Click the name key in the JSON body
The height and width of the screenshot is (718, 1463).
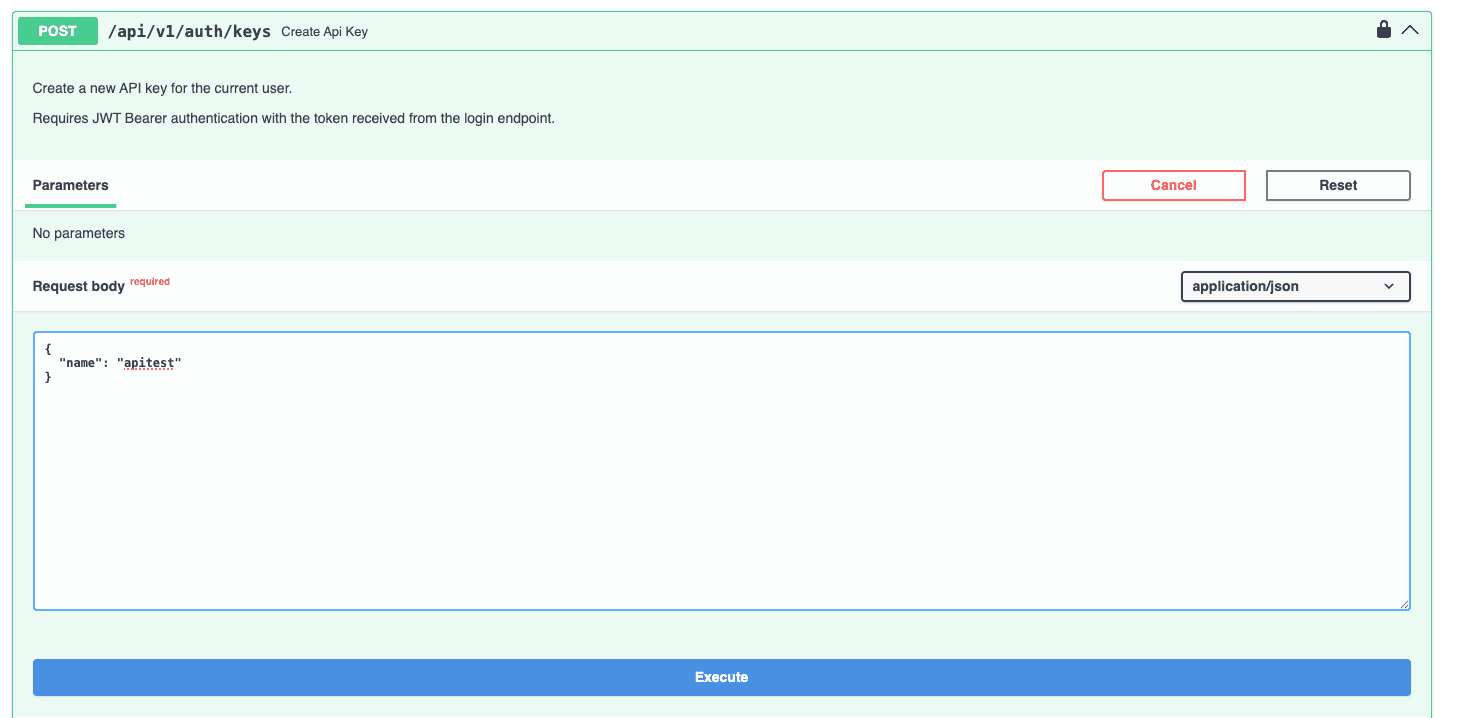point(79,362)
